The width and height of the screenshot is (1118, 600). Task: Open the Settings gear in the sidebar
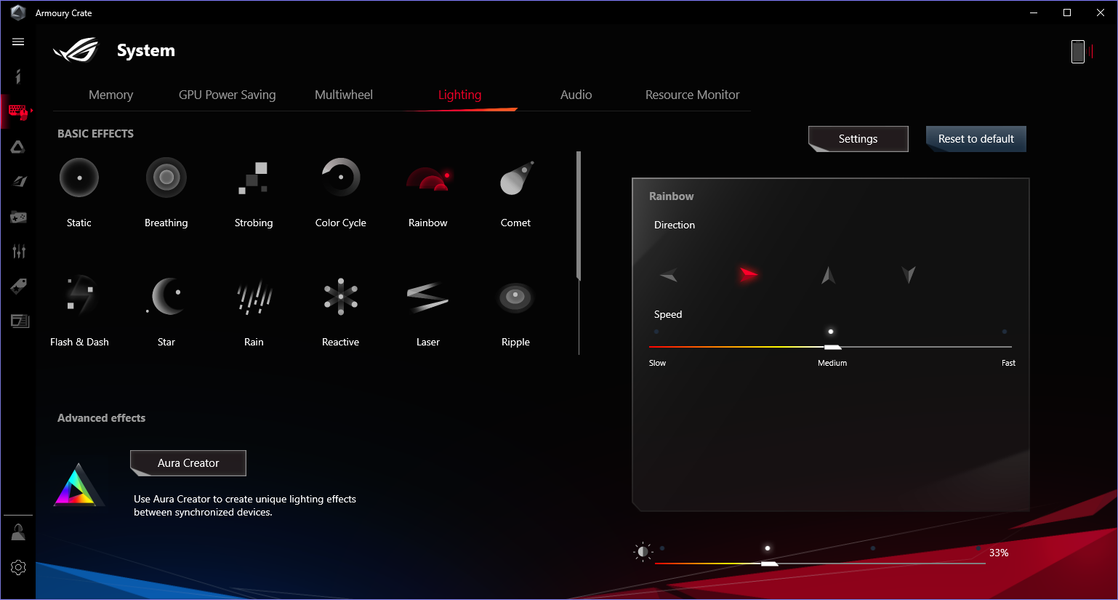19,567
